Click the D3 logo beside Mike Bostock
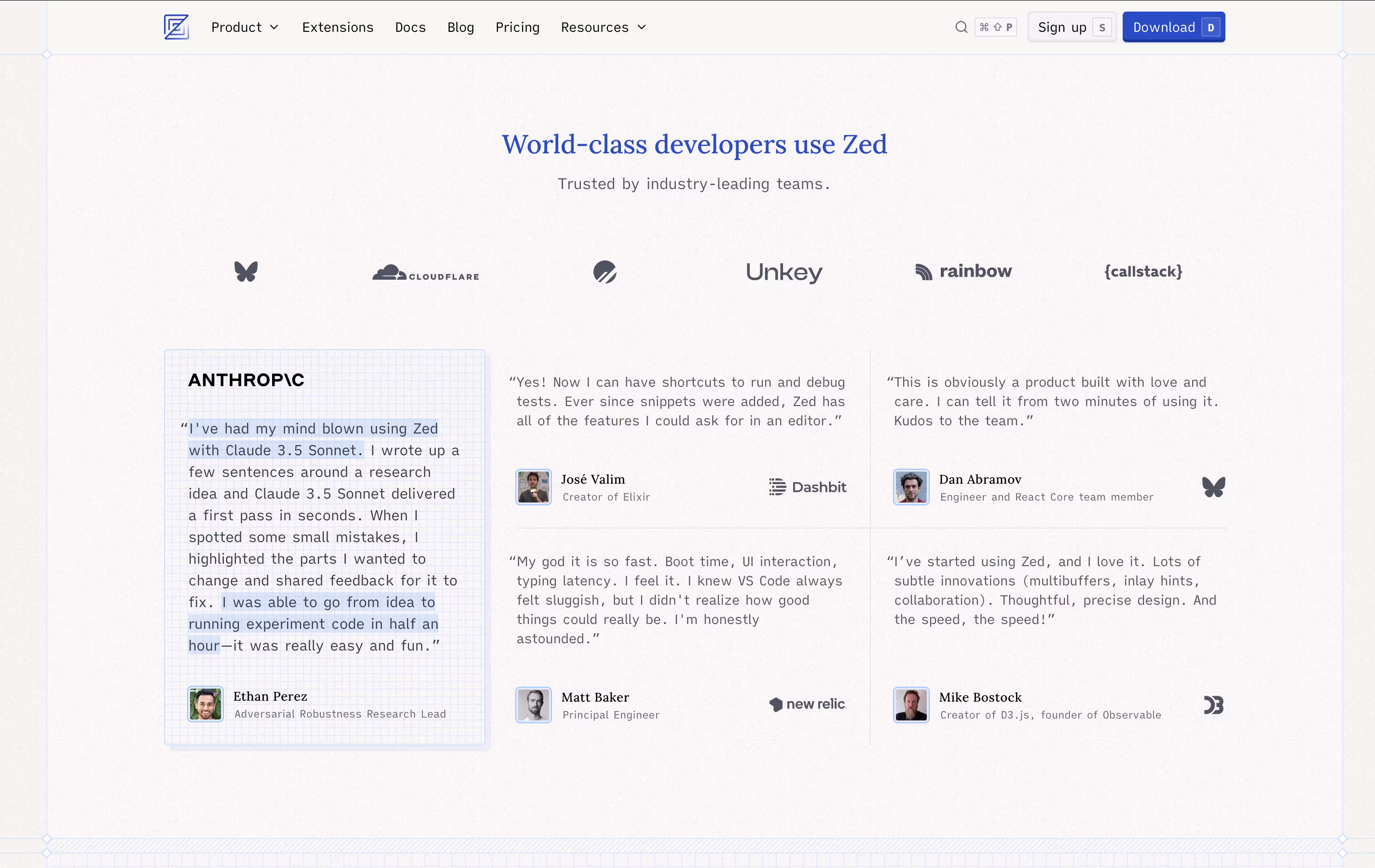 (x=1213, y=705)
